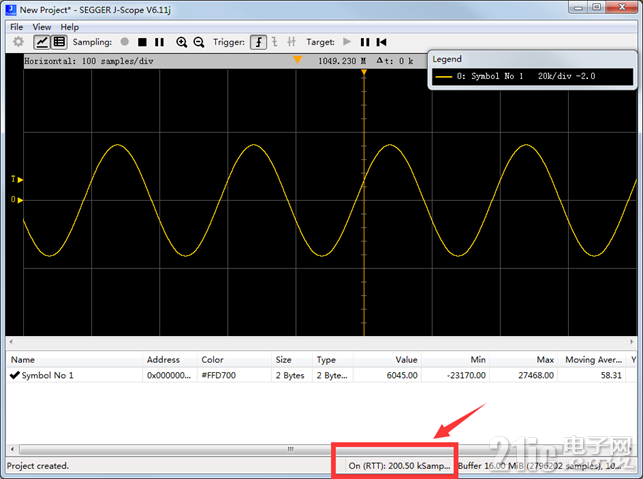
Task: Click the Name column header
Action: (x=74, y=360)
